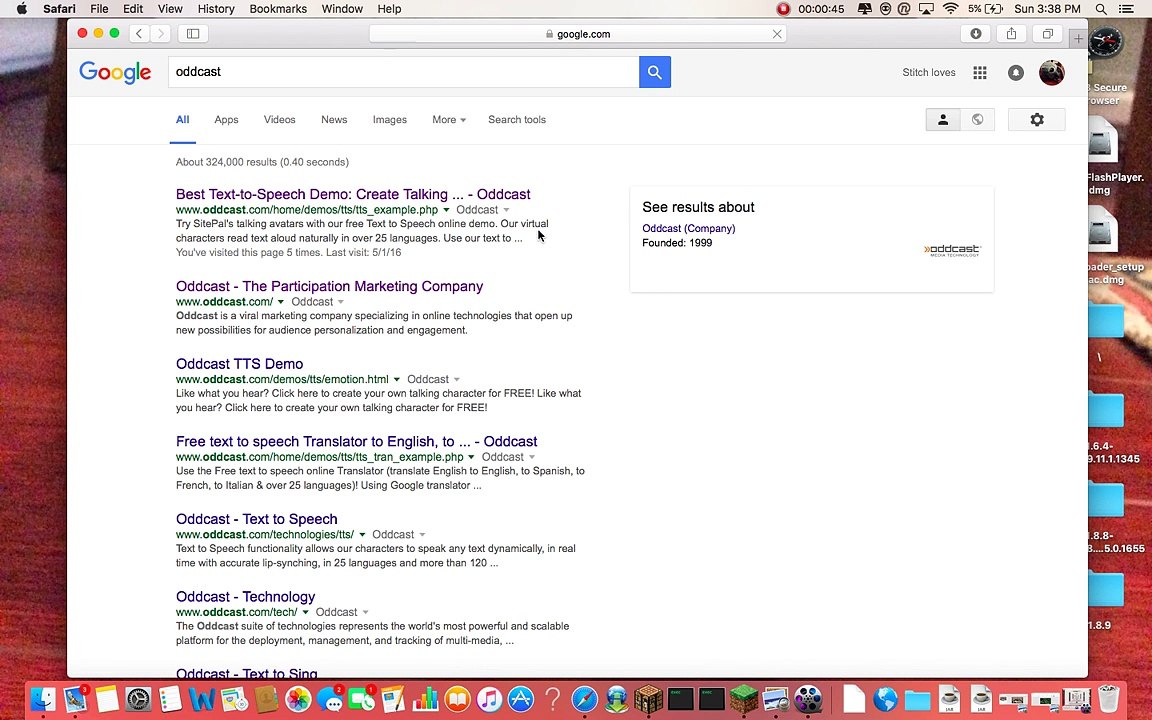The image size is (1152, 720).
Task: Switch to the News search tab
Action: click(334, 120)
